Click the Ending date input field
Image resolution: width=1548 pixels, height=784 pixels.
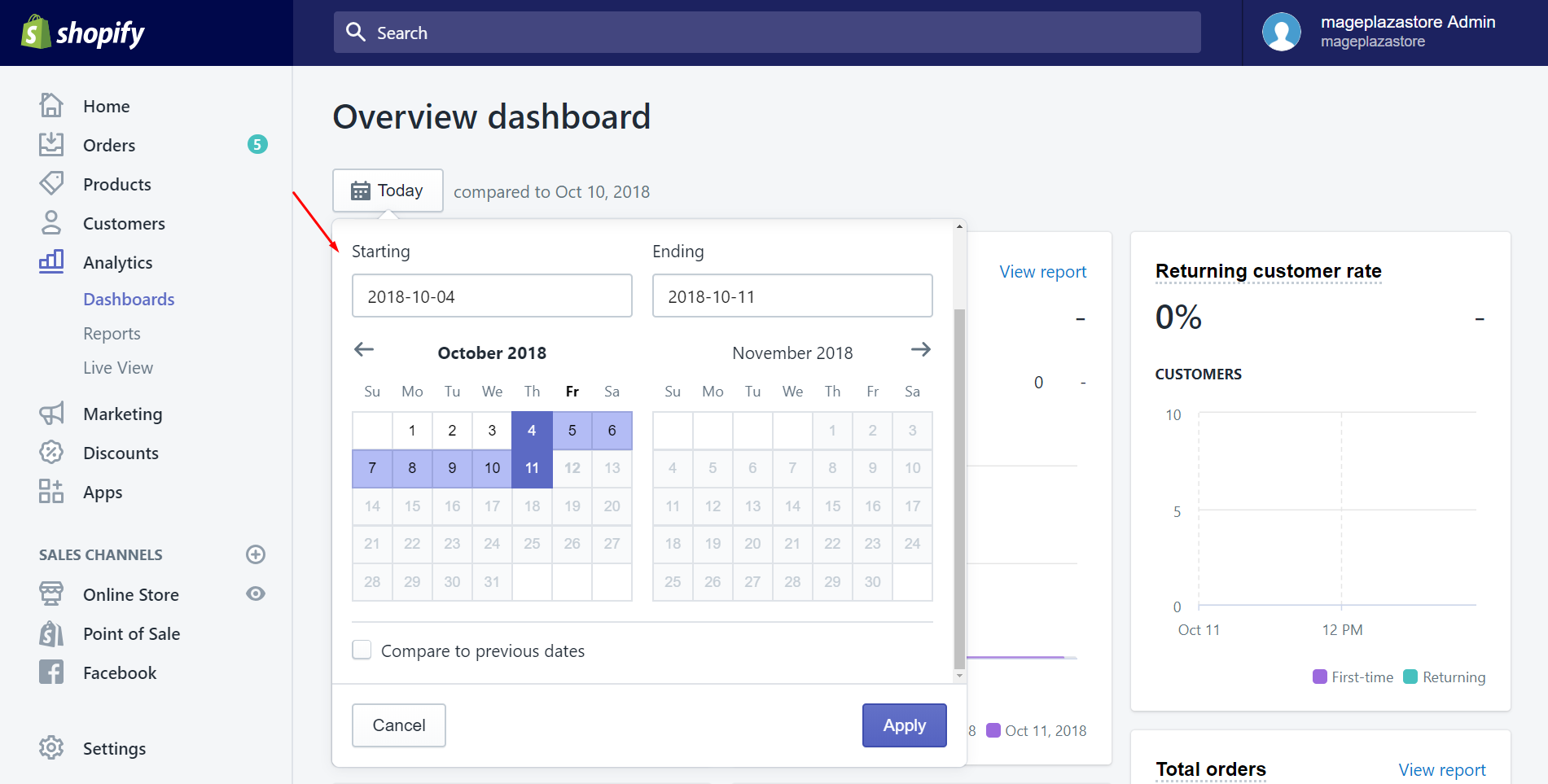click(x=792, y=296)
